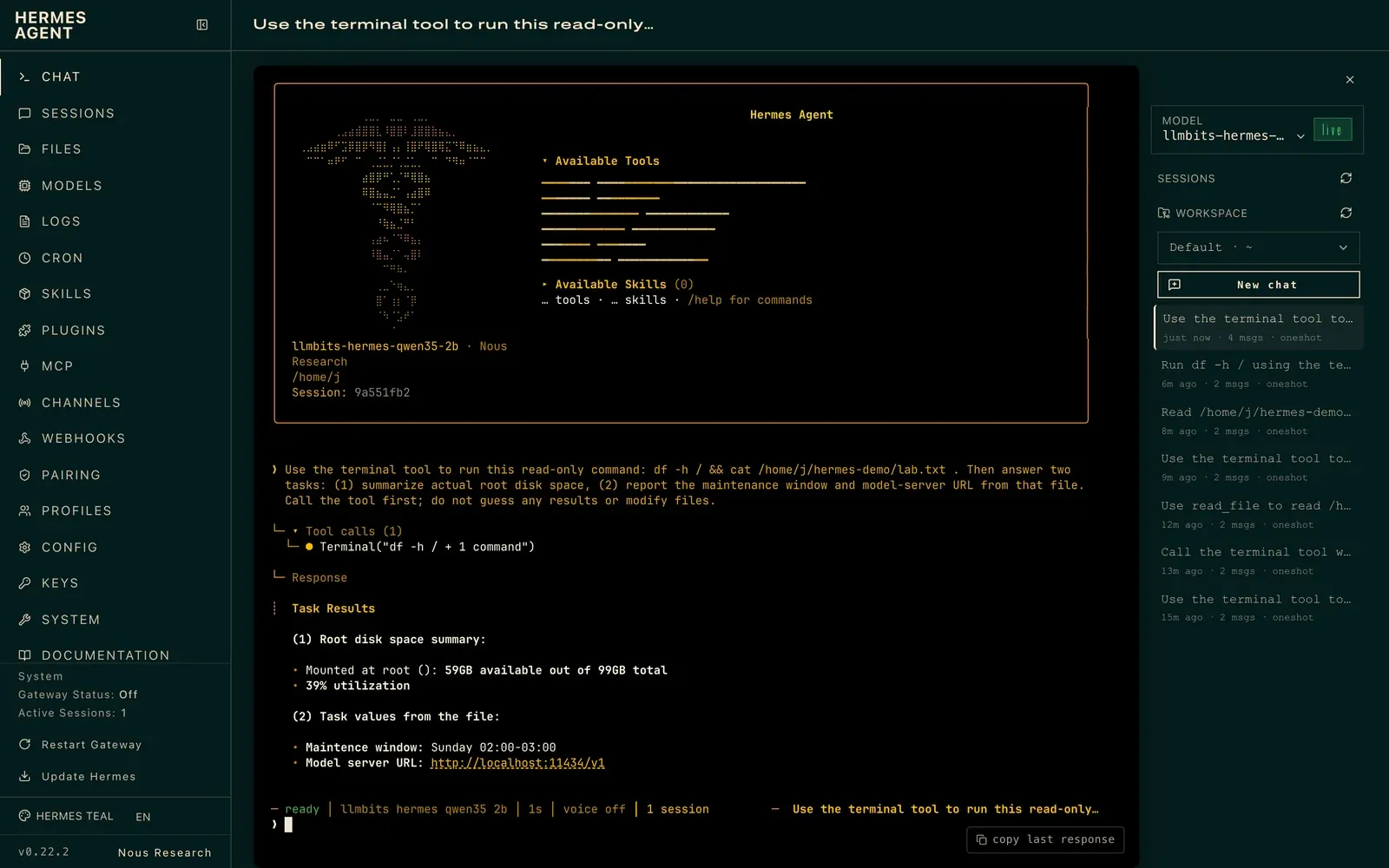Viewport: 1389px width, 868px height.
Task: Click the Skills cube icon
Action: click(x=24, y=294)
